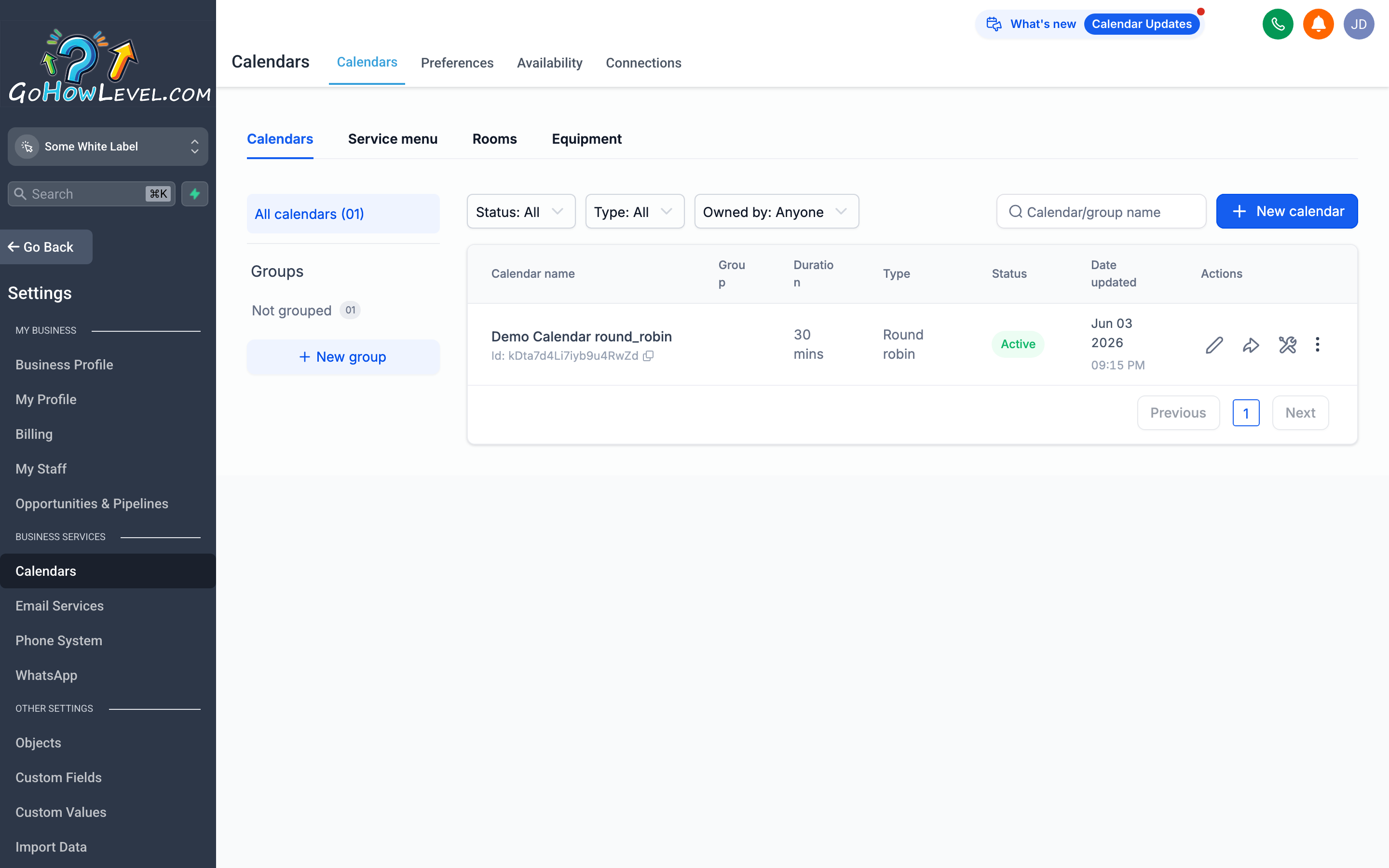This screenshot has width=1389, height=868.
Task: Focus the Calendar/group name search field
Action: click(1101, 211)
